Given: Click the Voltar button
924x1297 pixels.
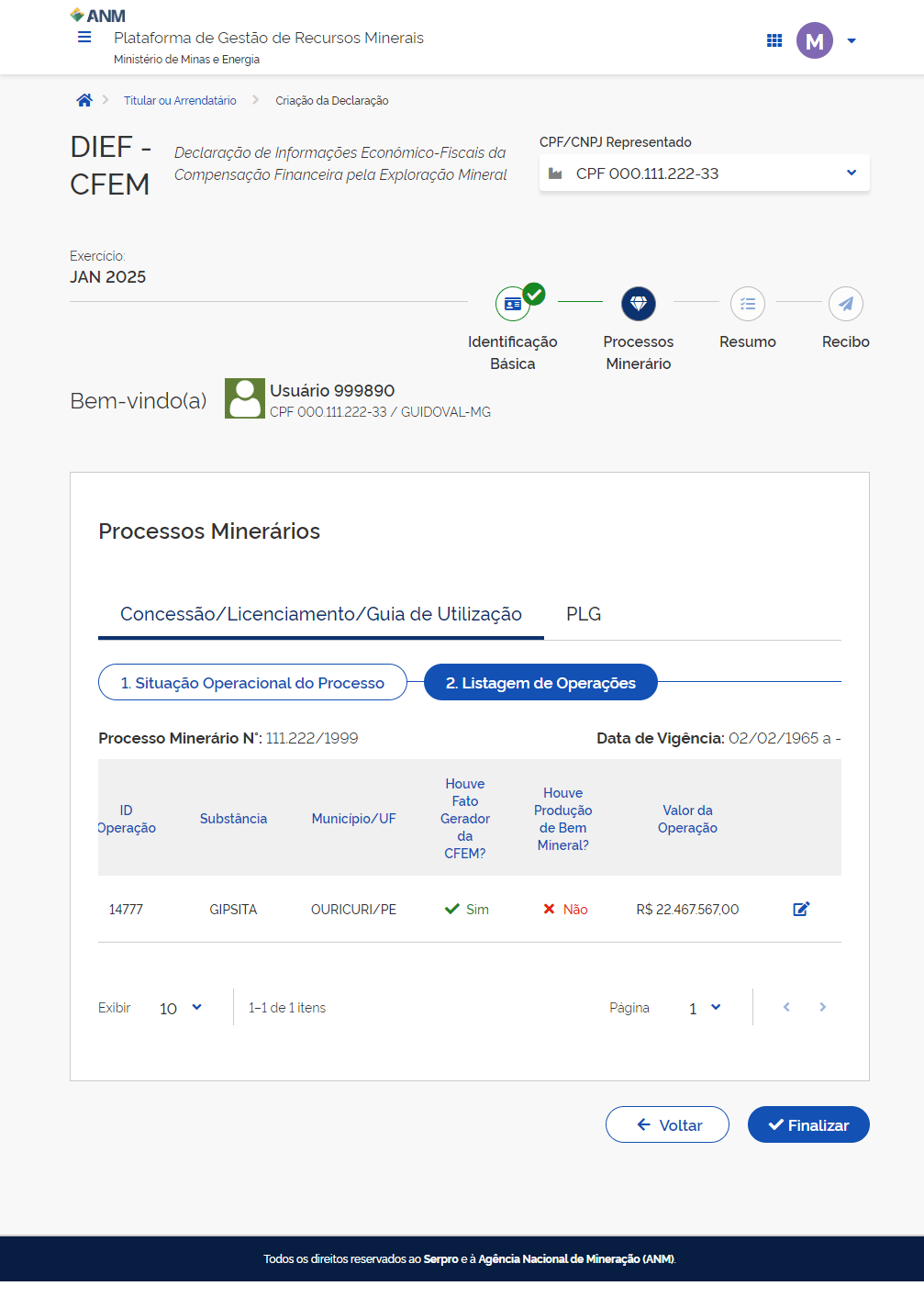Looking at the screenshot, I should pos(667,1124).
